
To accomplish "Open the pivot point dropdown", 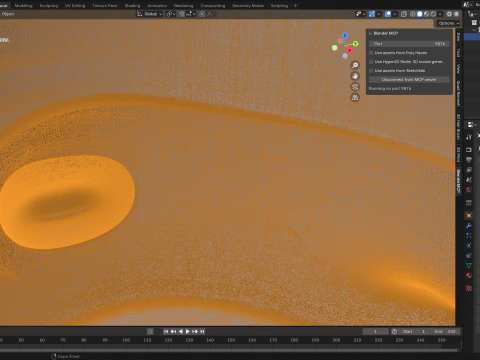I will point(171,14).
